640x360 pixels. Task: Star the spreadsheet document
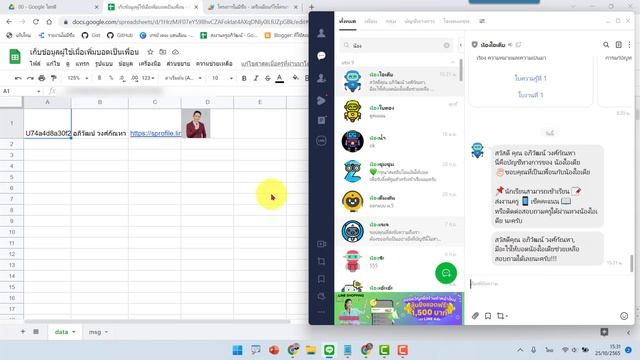pyautogui.click(x=150, y=52)
